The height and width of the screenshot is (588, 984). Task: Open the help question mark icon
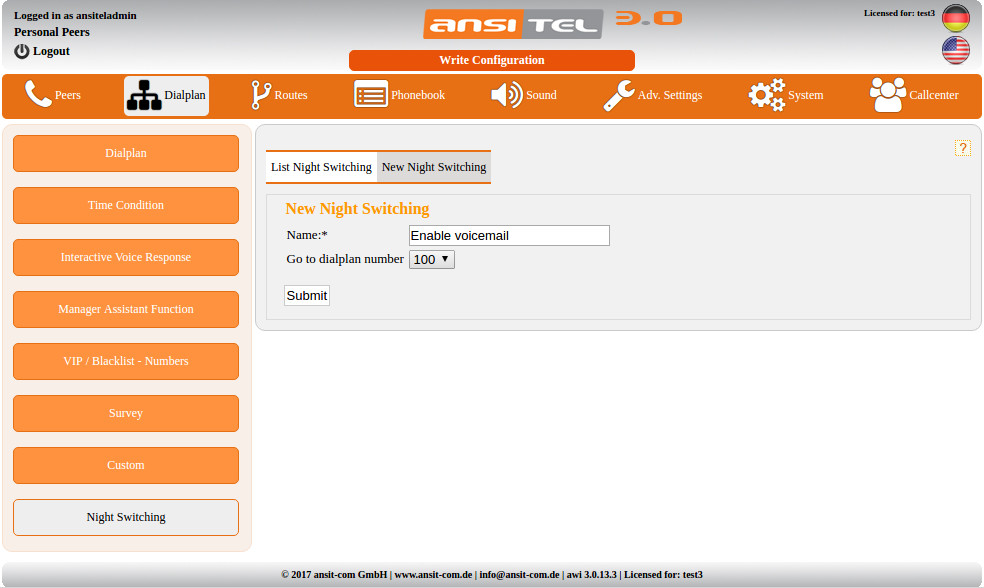coord(963,147)
